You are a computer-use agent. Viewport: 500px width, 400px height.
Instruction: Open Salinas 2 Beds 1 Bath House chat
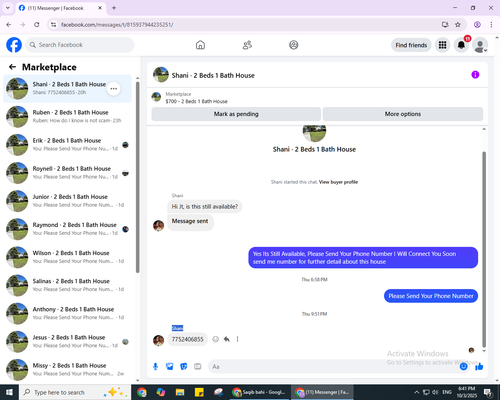(x=67, y=285)
